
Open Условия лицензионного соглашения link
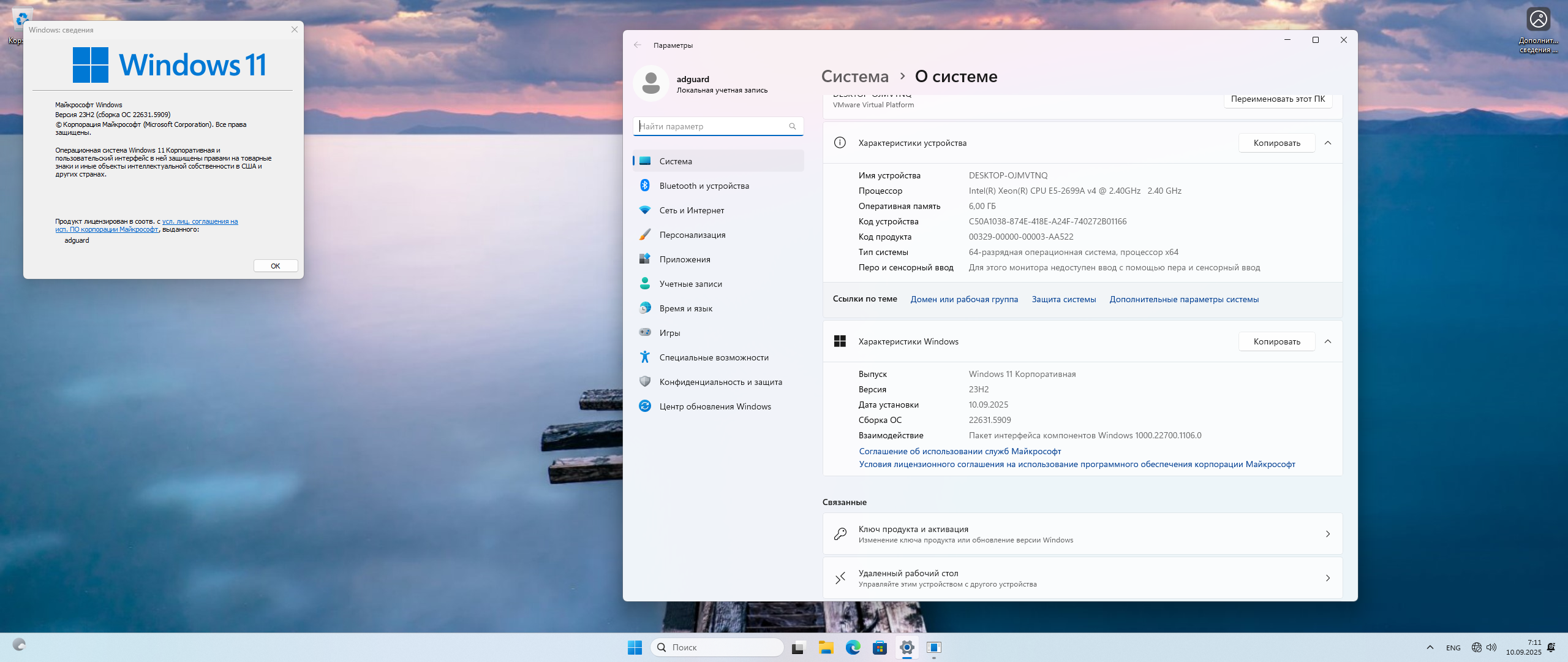coord(1077,464)
